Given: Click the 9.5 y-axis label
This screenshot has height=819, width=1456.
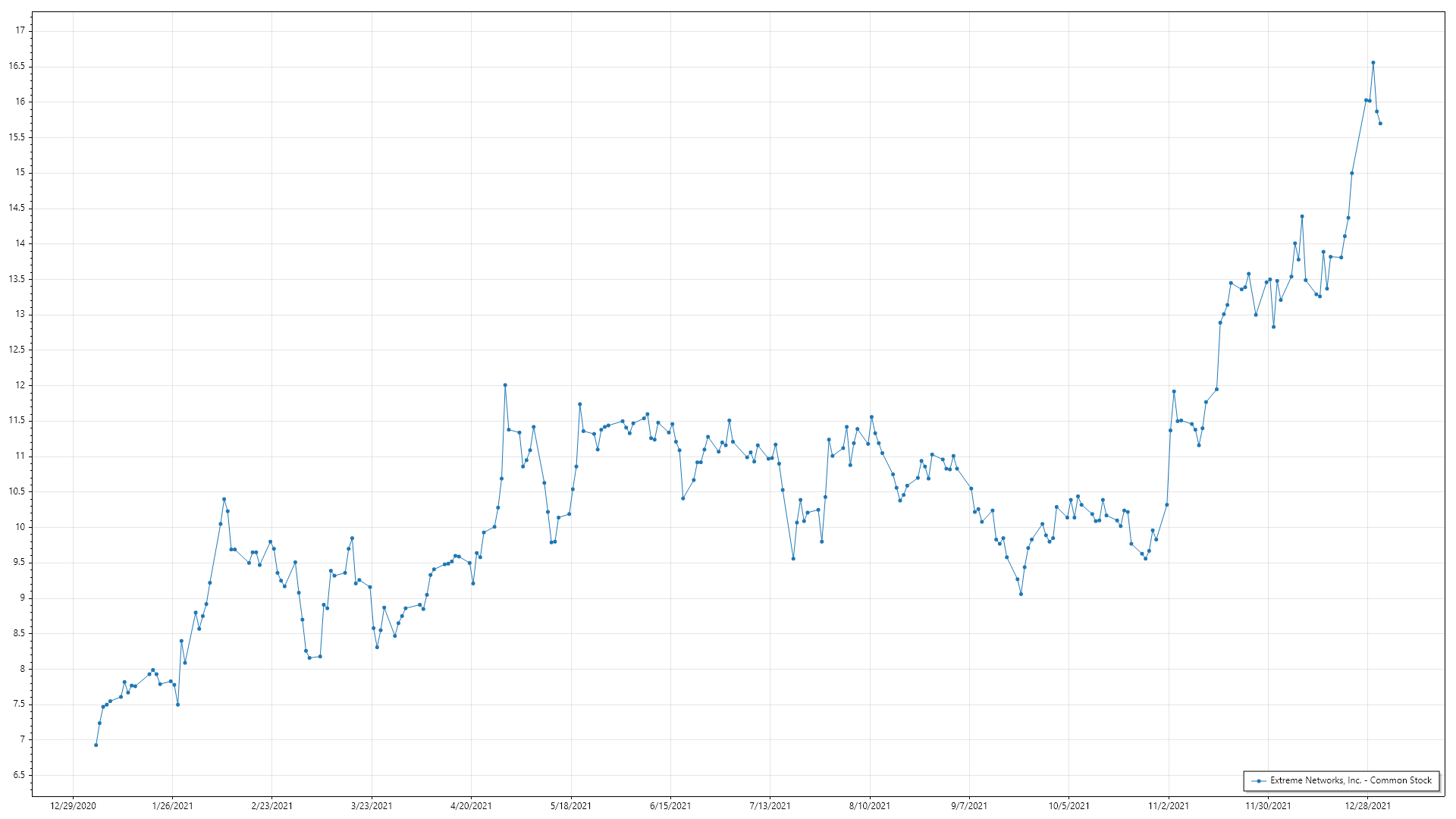Looking at the screenshot, I should click(x=18, y=563).
